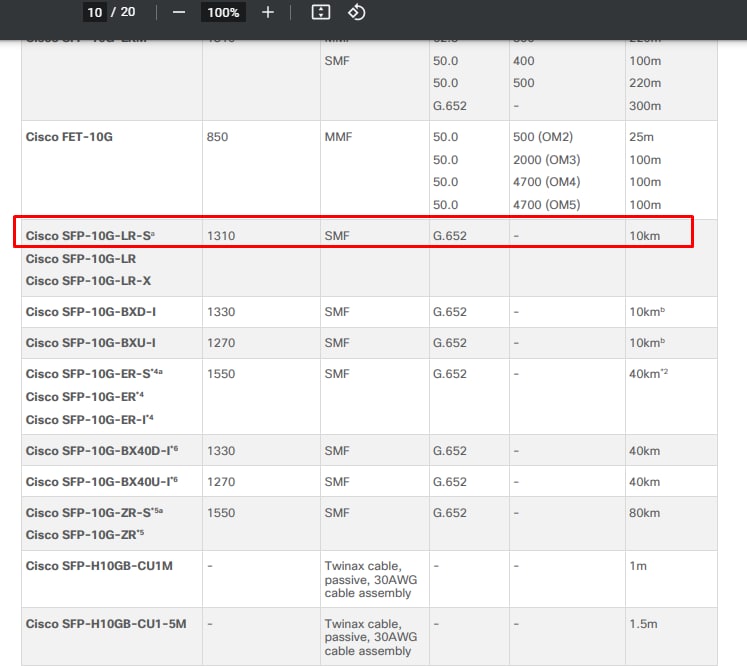
Task: Click wavelength '1550' in SFP-10G-ER-S row
Action: tap(221, 374)
